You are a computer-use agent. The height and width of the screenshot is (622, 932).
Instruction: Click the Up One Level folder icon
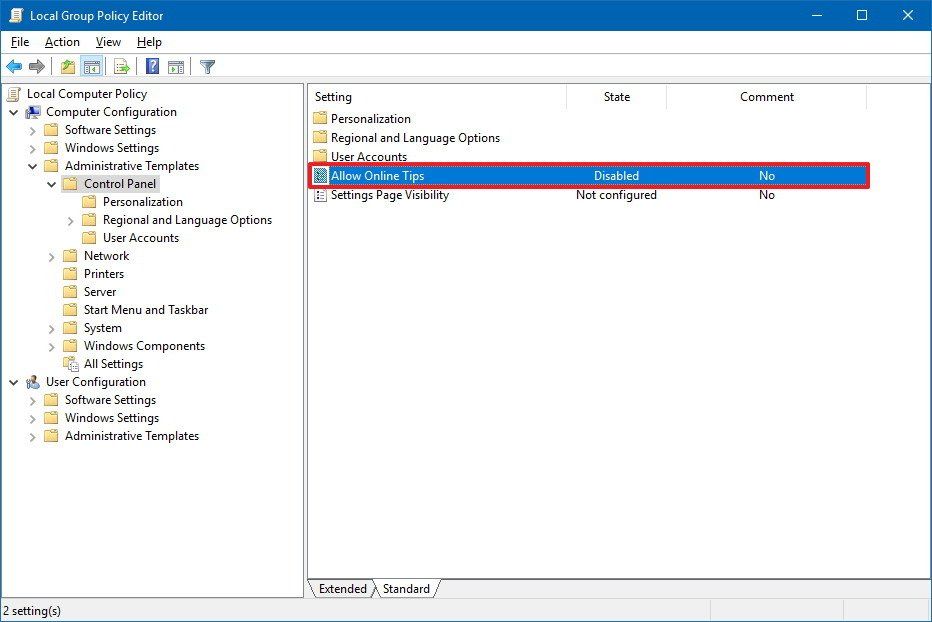67,66
